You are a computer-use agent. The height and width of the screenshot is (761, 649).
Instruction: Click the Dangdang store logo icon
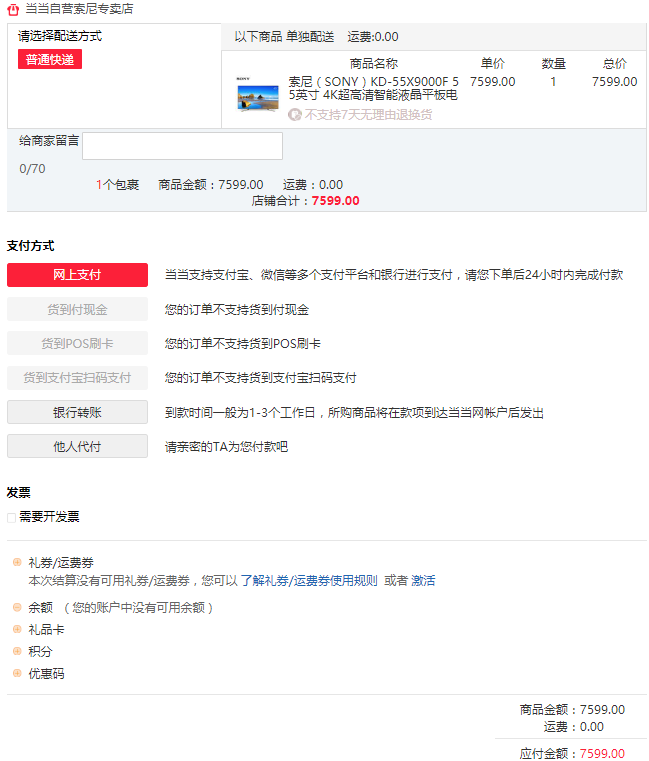click(x=13, y=9)
